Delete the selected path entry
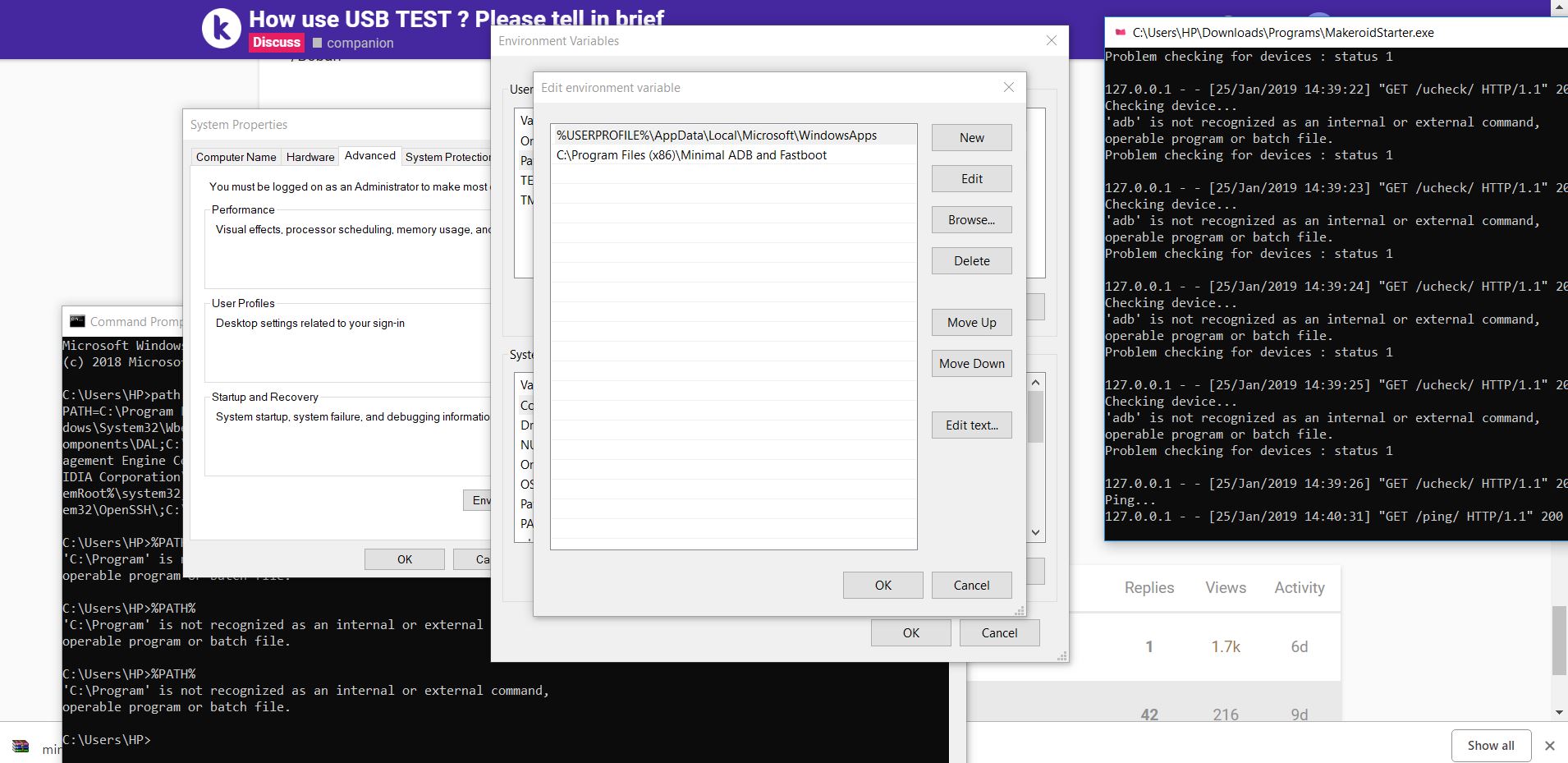1568x763 pixels. (x=971, y=261)
